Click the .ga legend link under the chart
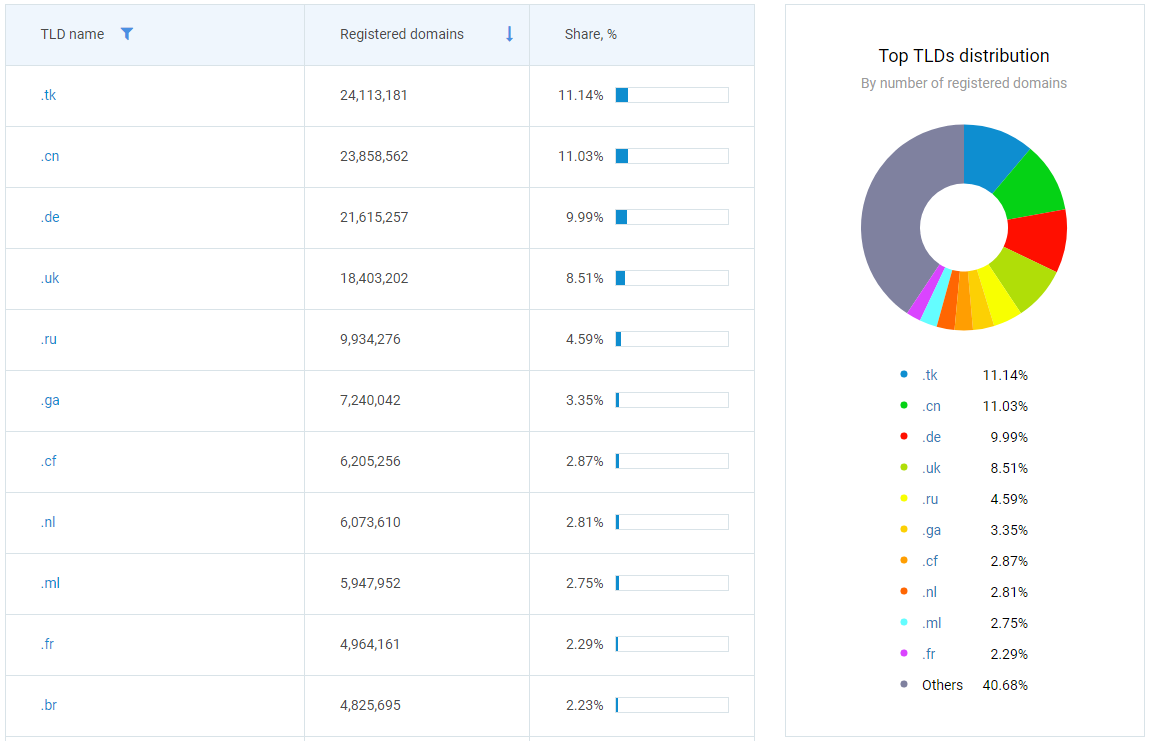This screenshot has height=741, width=1149. coord(931,530)
